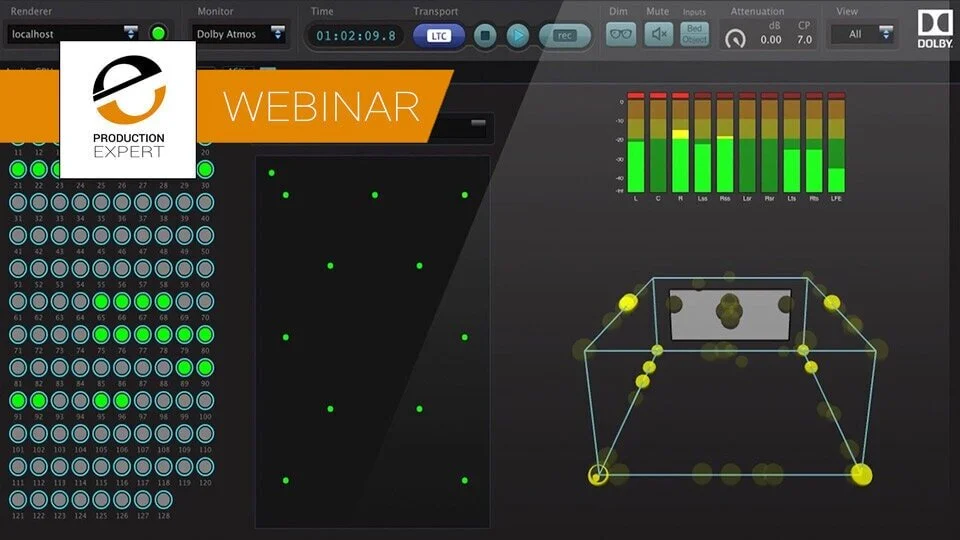Stop transport playback
Image resolution: width=960 pixels, height=540 pixels.
[485, 36]
